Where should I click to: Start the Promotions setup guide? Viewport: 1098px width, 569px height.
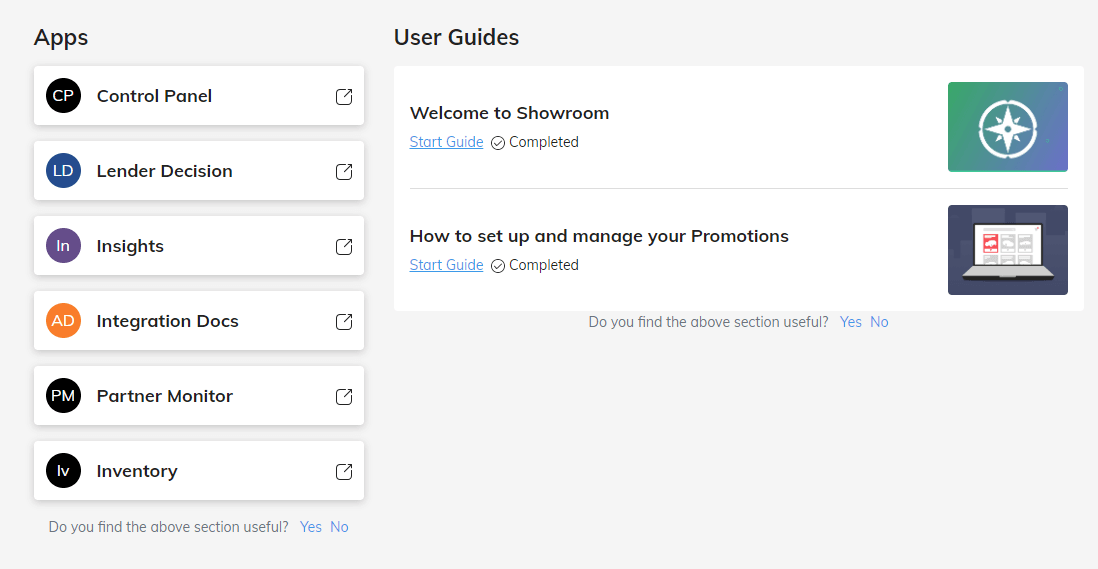tap(446, 265)
